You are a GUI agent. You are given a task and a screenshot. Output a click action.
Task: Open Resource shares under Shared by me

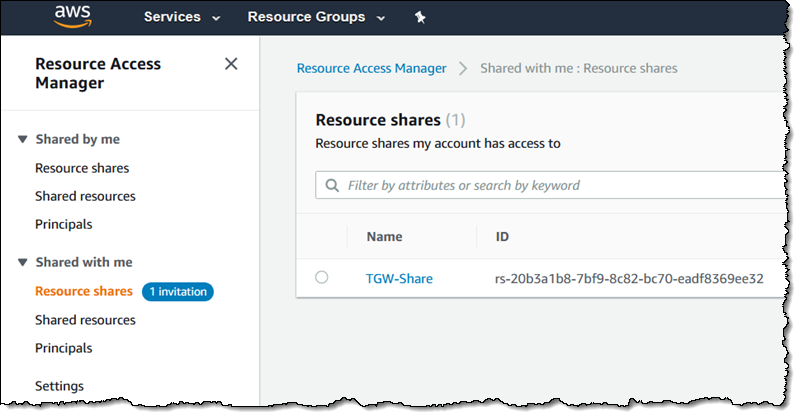coord(82,168)
